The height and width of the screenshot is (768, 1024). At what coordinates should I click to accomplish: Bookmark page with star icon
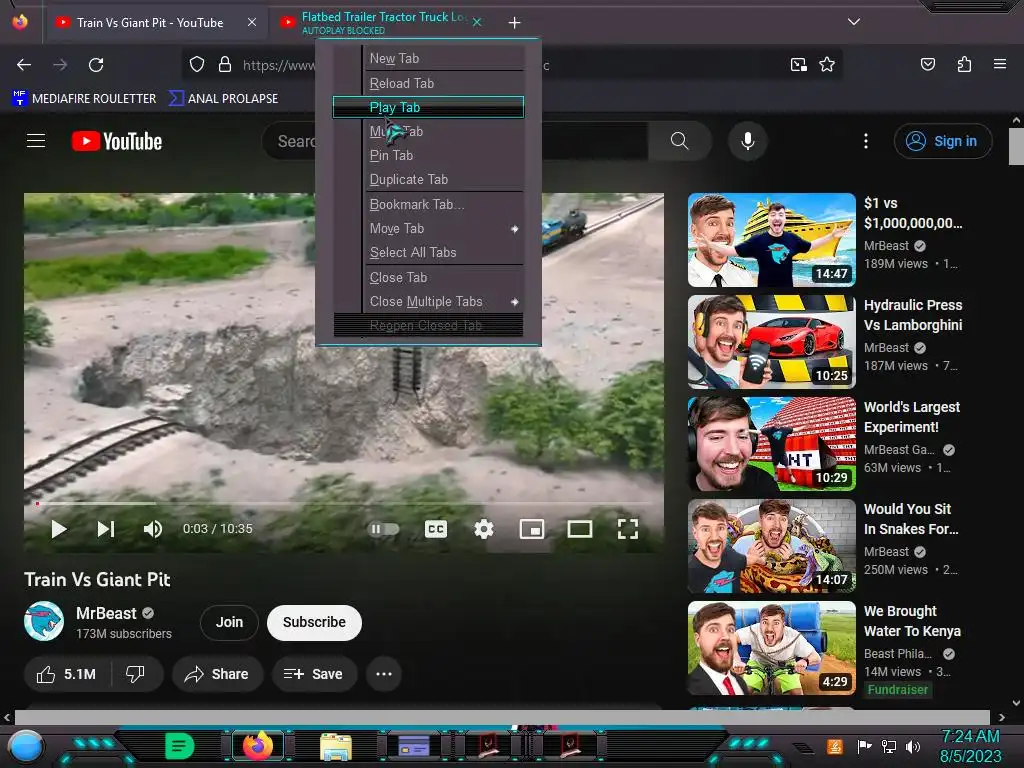pyautogui.click(x=827, y=64)
